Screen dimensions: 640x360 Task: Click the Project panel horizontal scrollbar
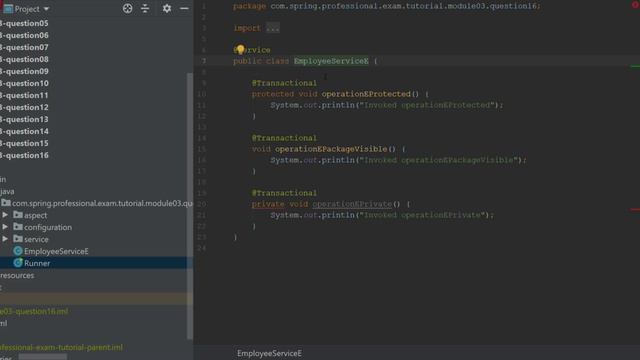click(x=42, y=357)
